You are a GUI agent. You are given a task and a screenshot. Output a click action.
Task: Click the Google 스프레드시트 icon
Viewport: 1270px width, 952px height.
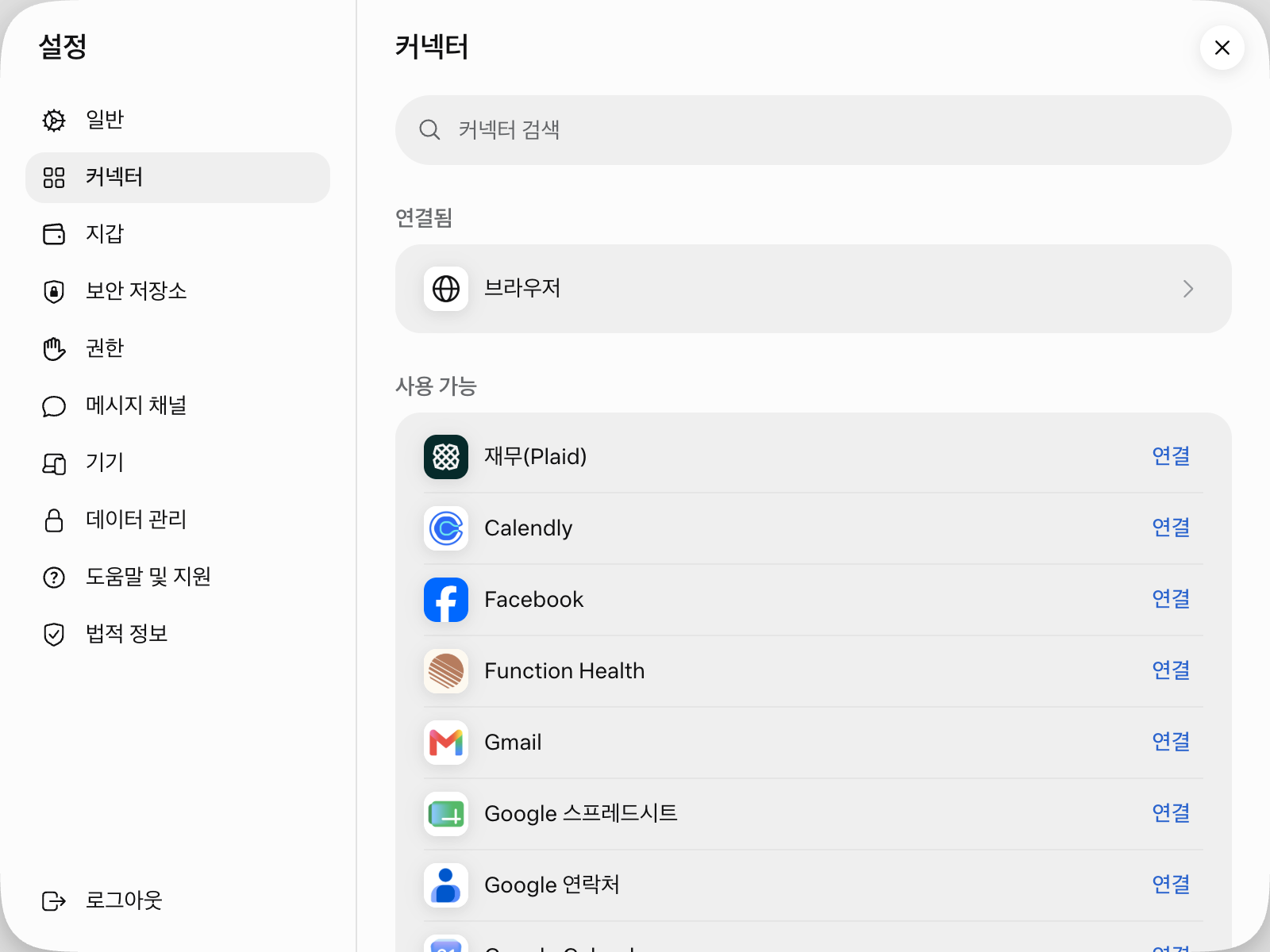pos(446,814)
